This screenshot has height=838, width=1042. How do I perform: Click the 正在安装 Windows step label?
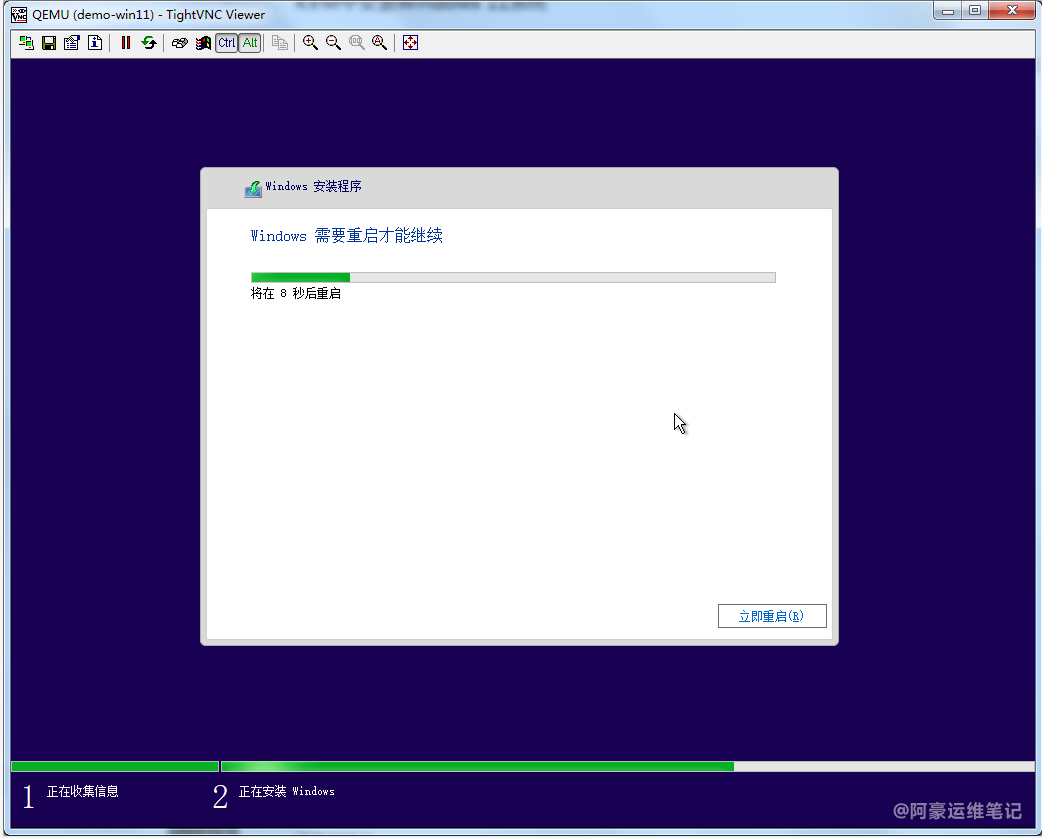click(x=286, y=792)
